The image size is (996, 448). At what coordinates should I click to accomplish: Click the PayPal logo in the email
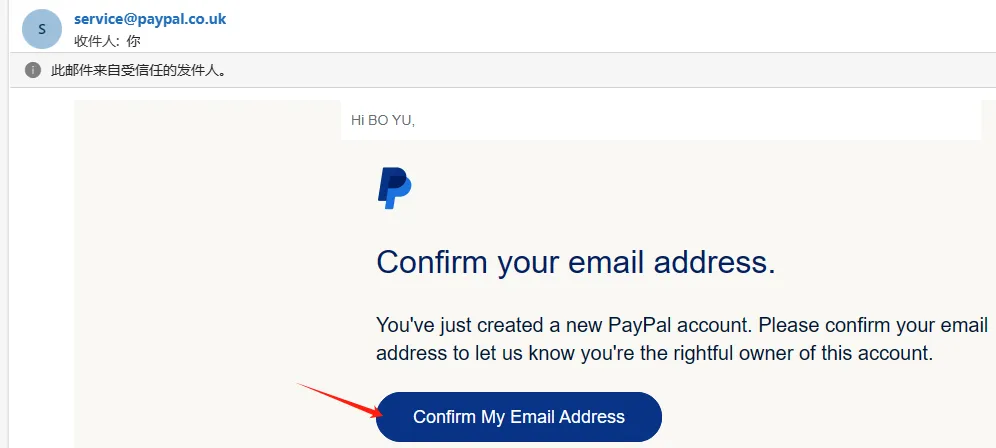point(394,188)
